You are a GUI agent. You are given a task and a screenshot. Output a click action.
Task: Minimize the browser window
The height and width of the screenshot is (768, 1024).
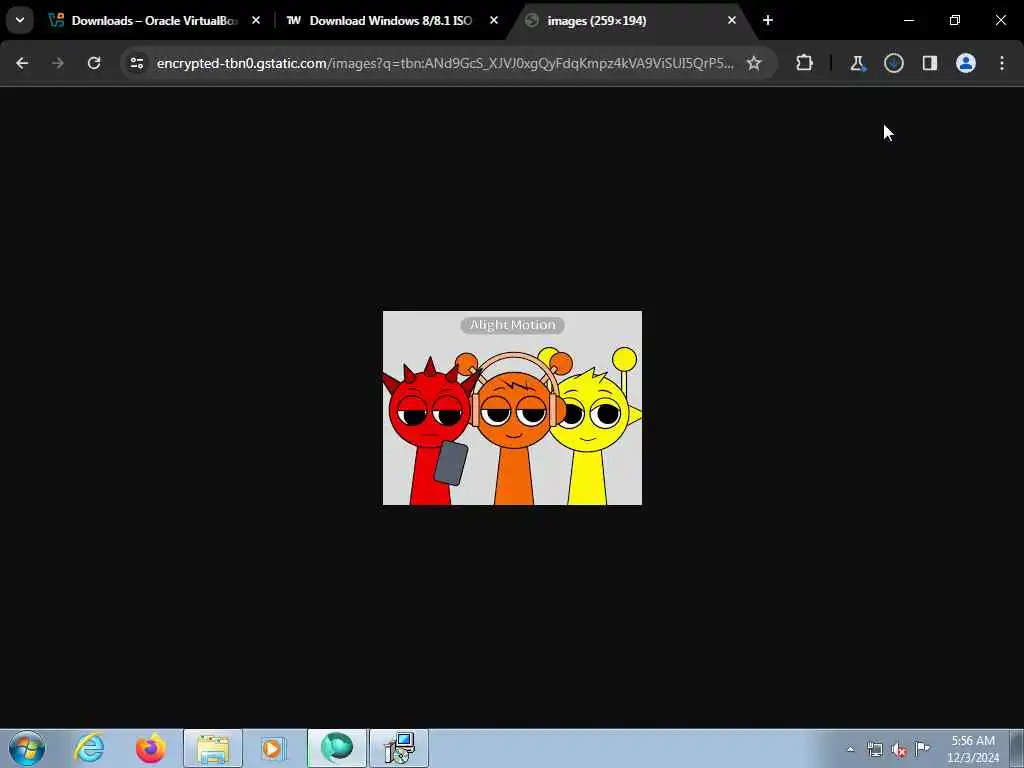(908, 21)
